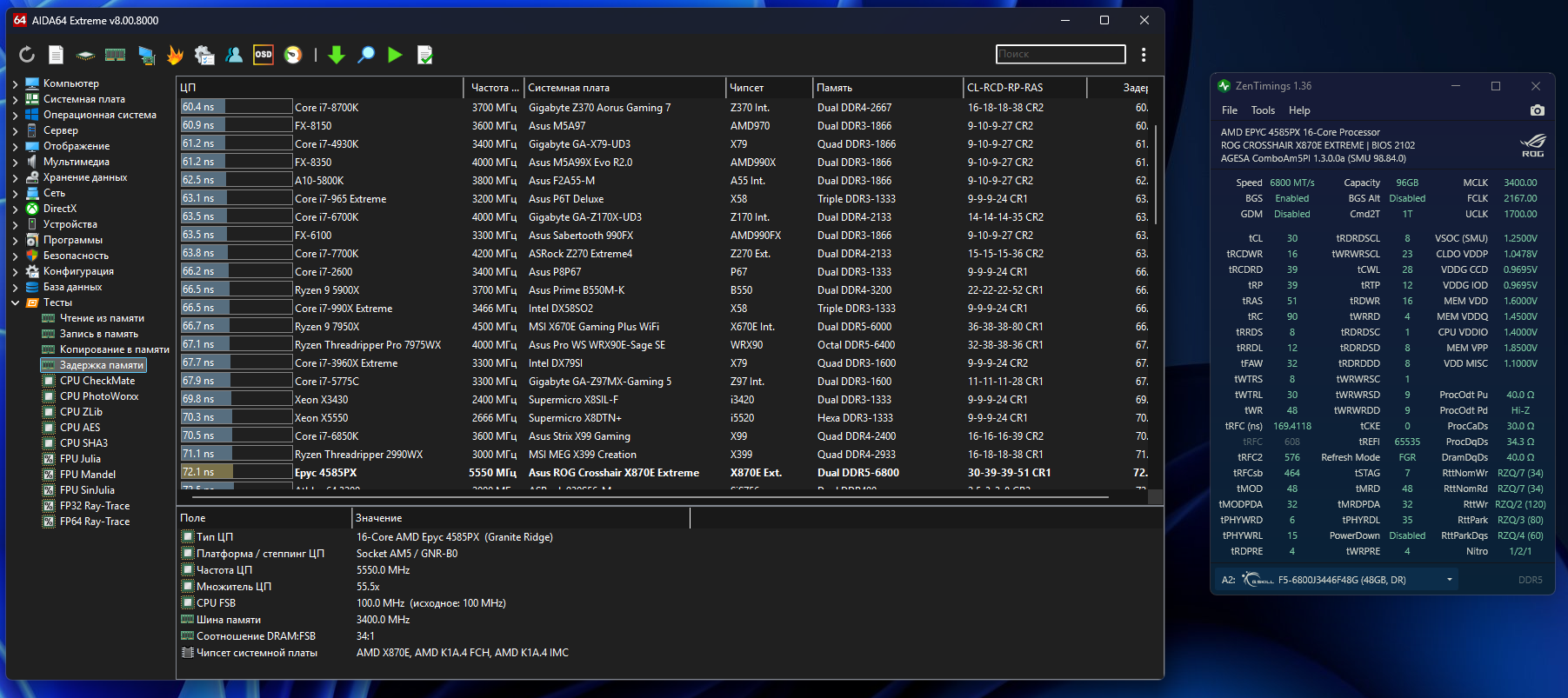The image size is (1568, 698).
Task: Sort by the Системная плата column header
Action: 625,88
